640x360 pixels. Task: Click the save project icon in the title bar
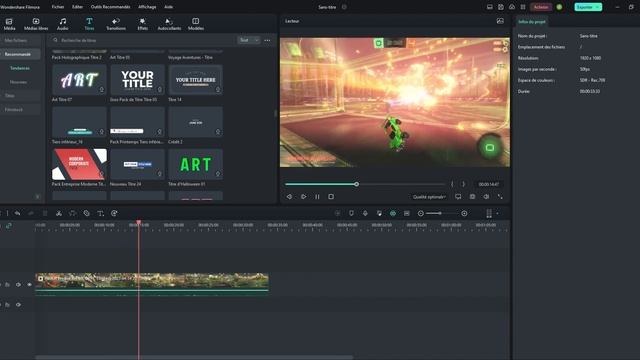coord(501,7)
